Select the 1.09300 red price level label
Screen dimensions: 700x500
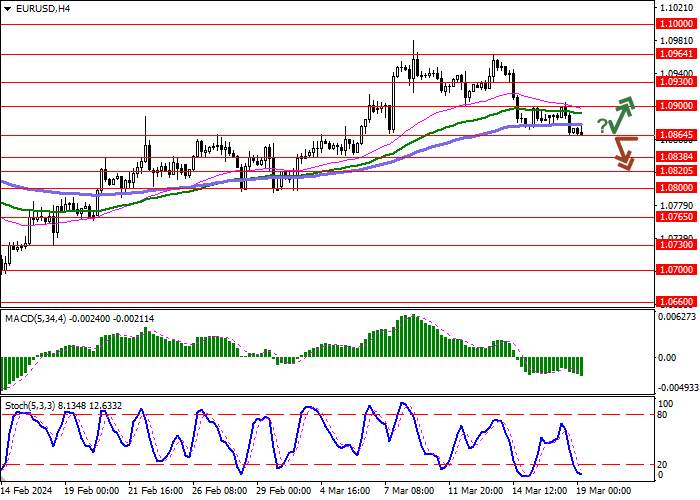pyautogui.click(x=676, y=82)
